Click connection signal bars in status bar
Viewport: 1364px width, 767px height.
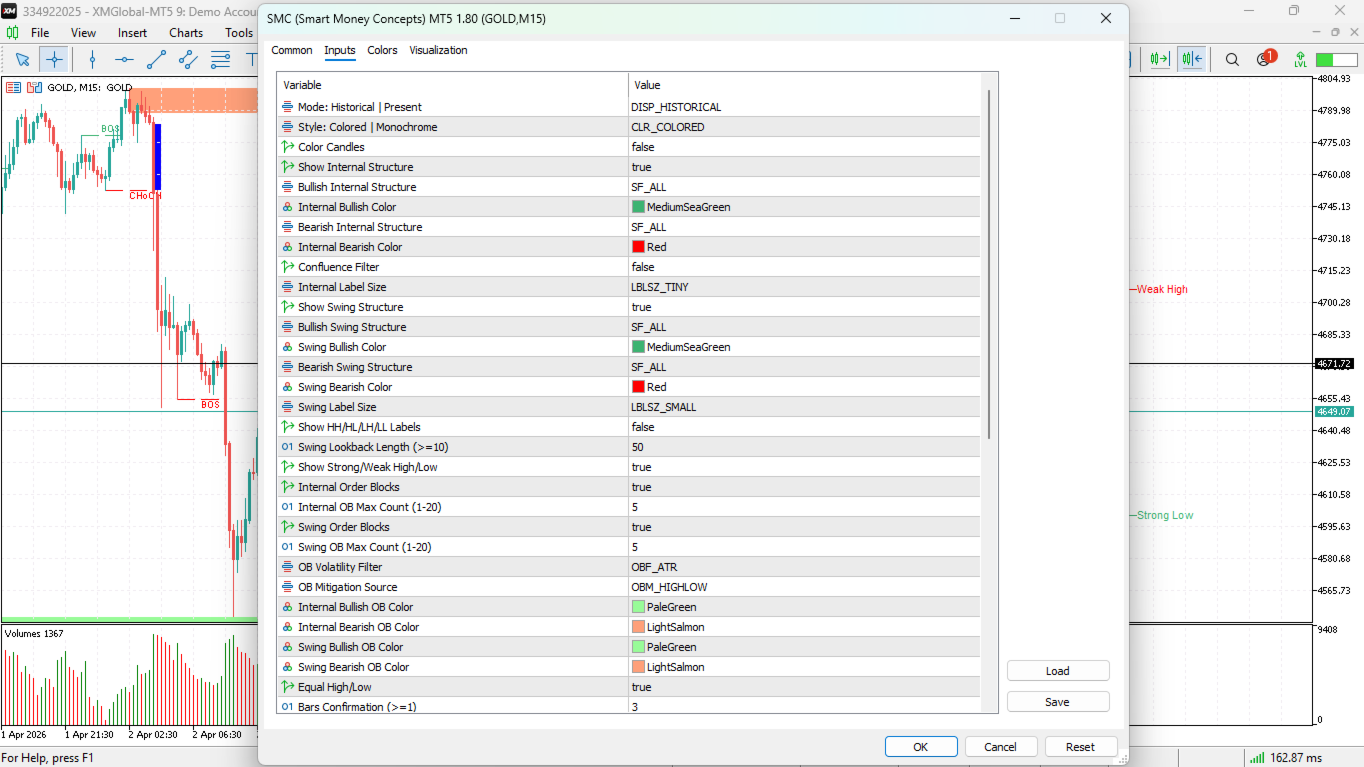[x=1257, y=757]
